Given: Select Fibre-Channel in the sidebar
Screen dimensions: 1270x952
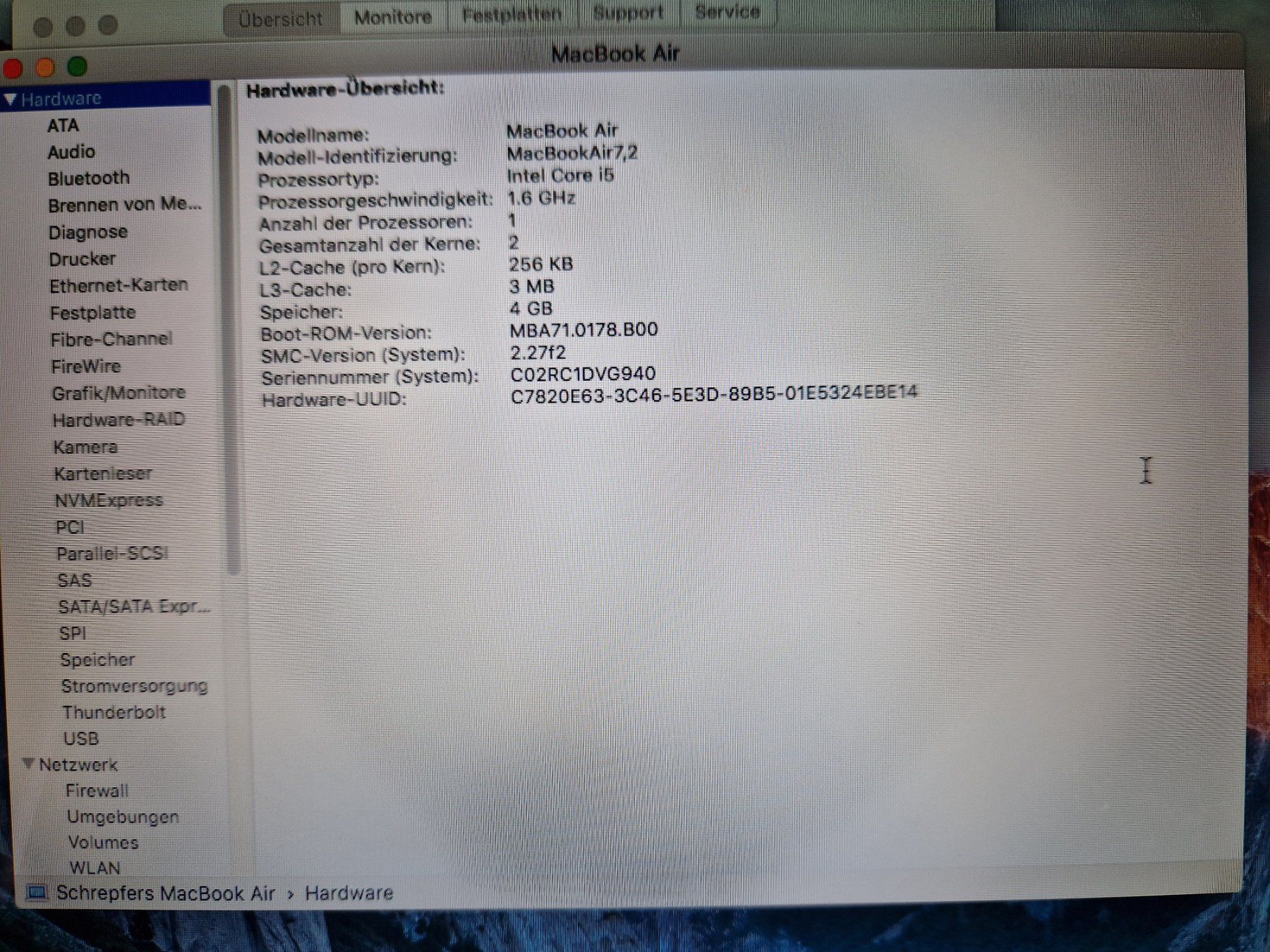Looking at the screenshot, I should click(x=111, y=339).
